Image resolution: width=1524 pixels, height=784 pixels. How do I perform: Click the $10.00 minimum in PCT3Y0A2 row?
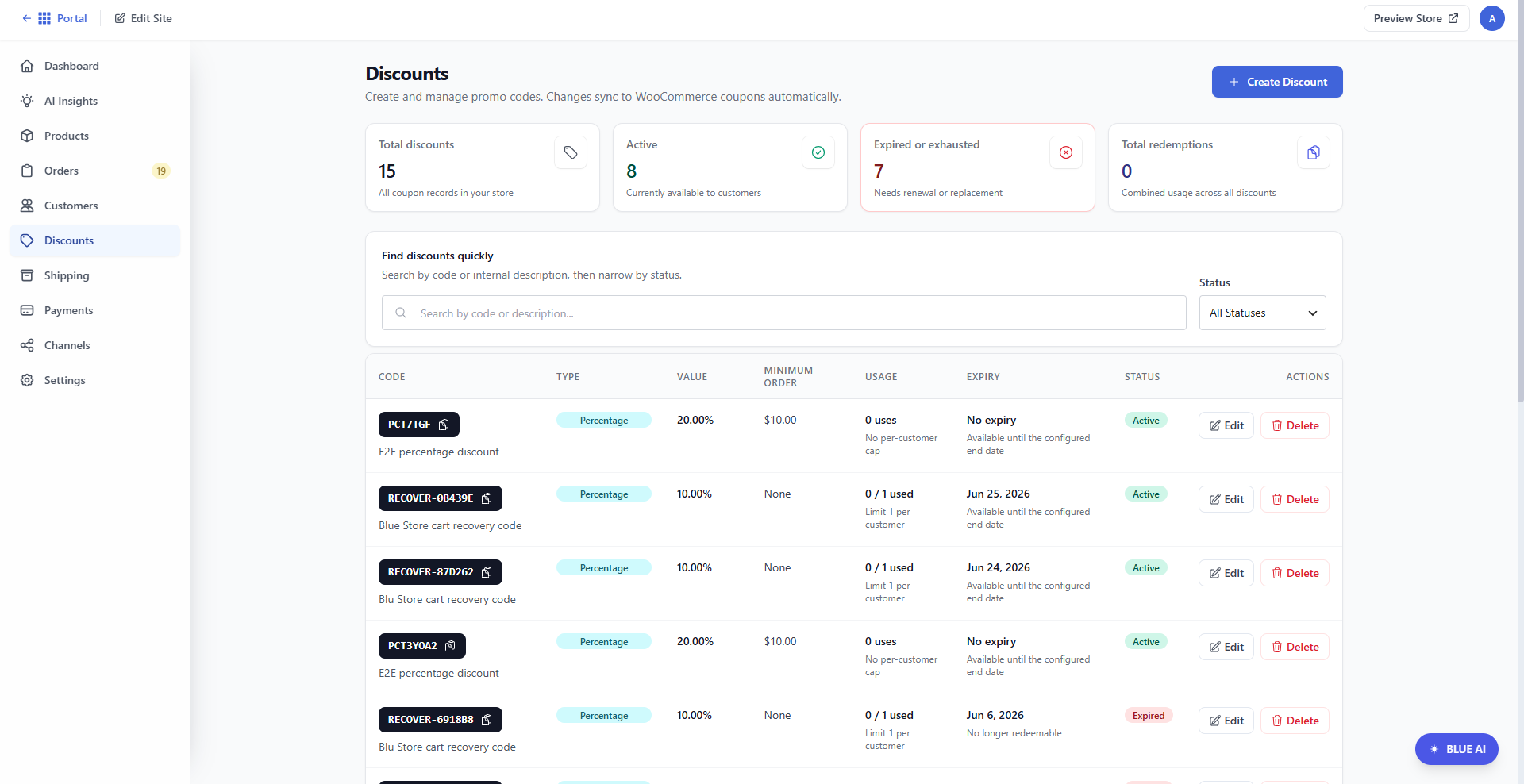(x=780, y=641)
